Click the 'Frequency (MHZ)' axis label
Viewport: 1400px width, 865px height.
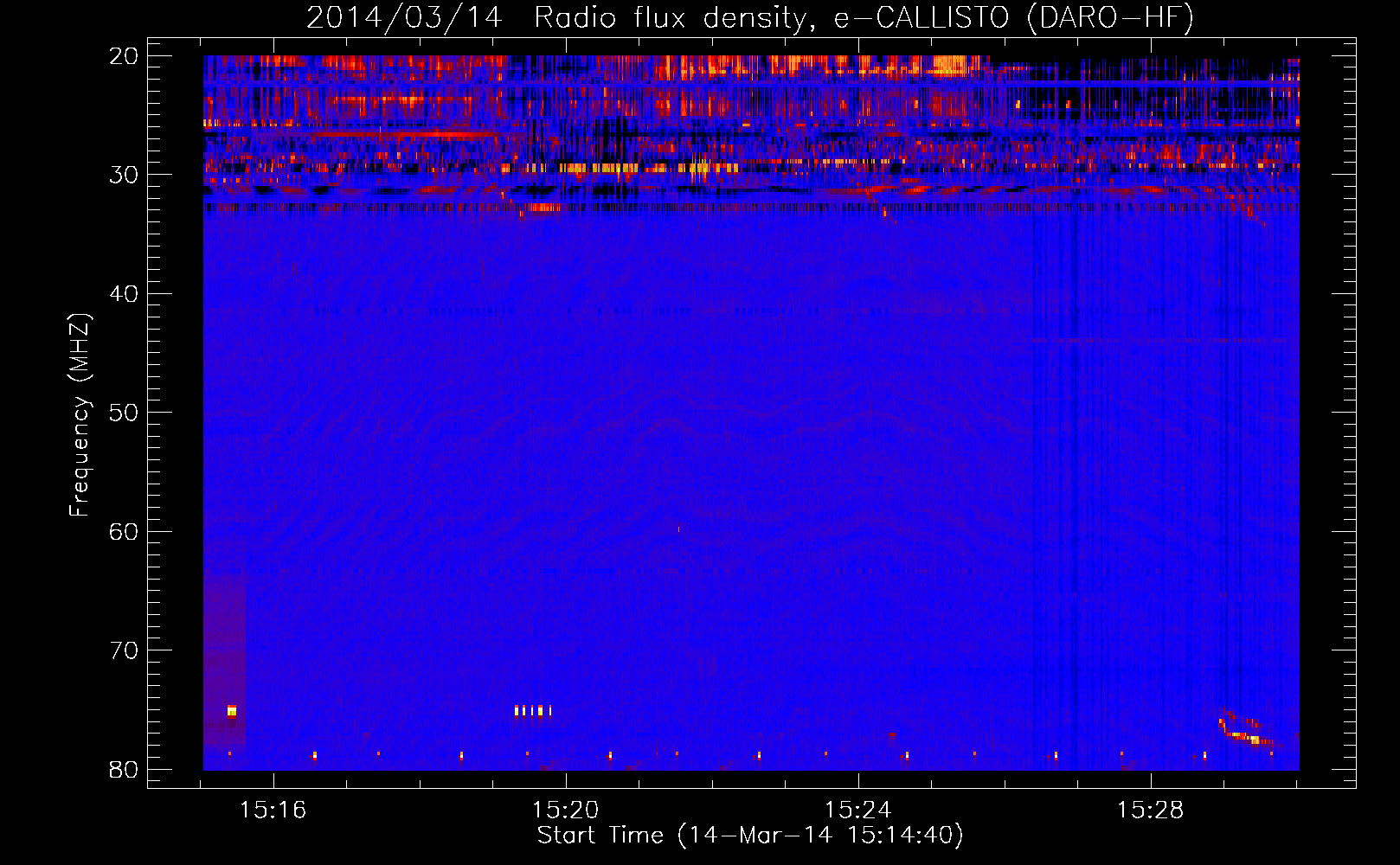pyautogui.click(x=80, y=415)
